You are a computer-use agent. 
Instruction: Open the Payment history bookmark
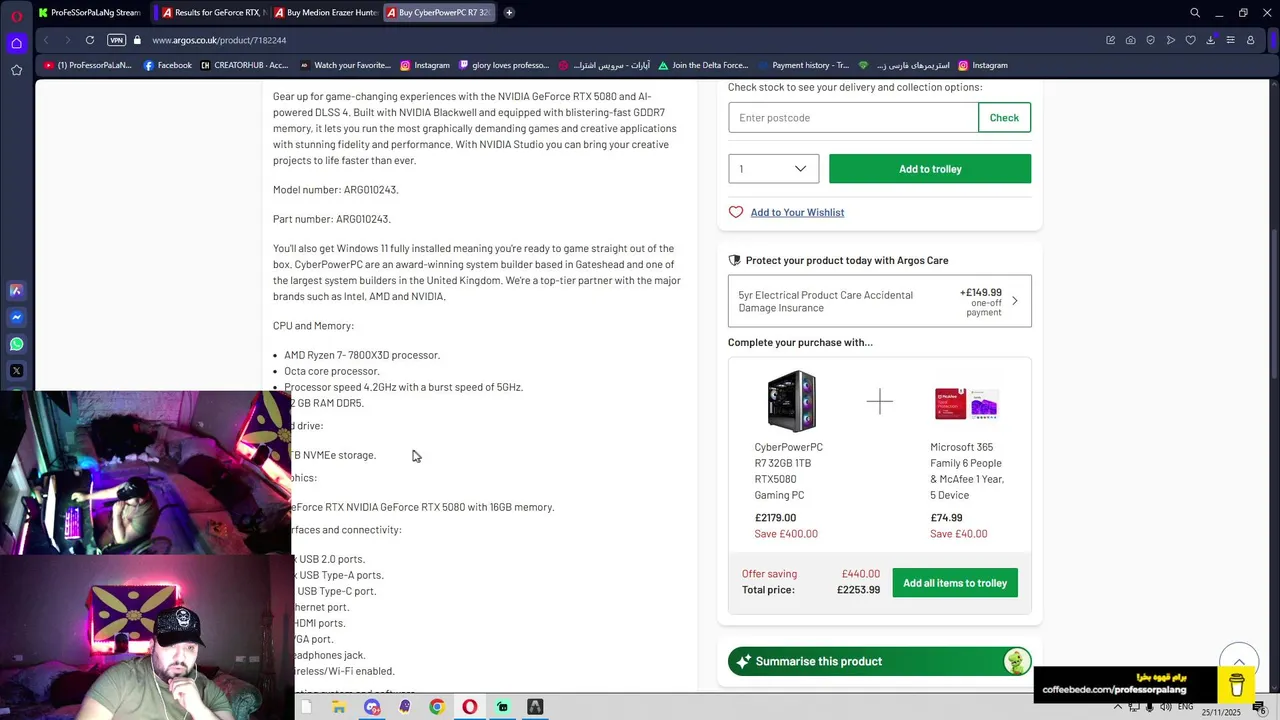pyautogui.click(x=803, y=65)
